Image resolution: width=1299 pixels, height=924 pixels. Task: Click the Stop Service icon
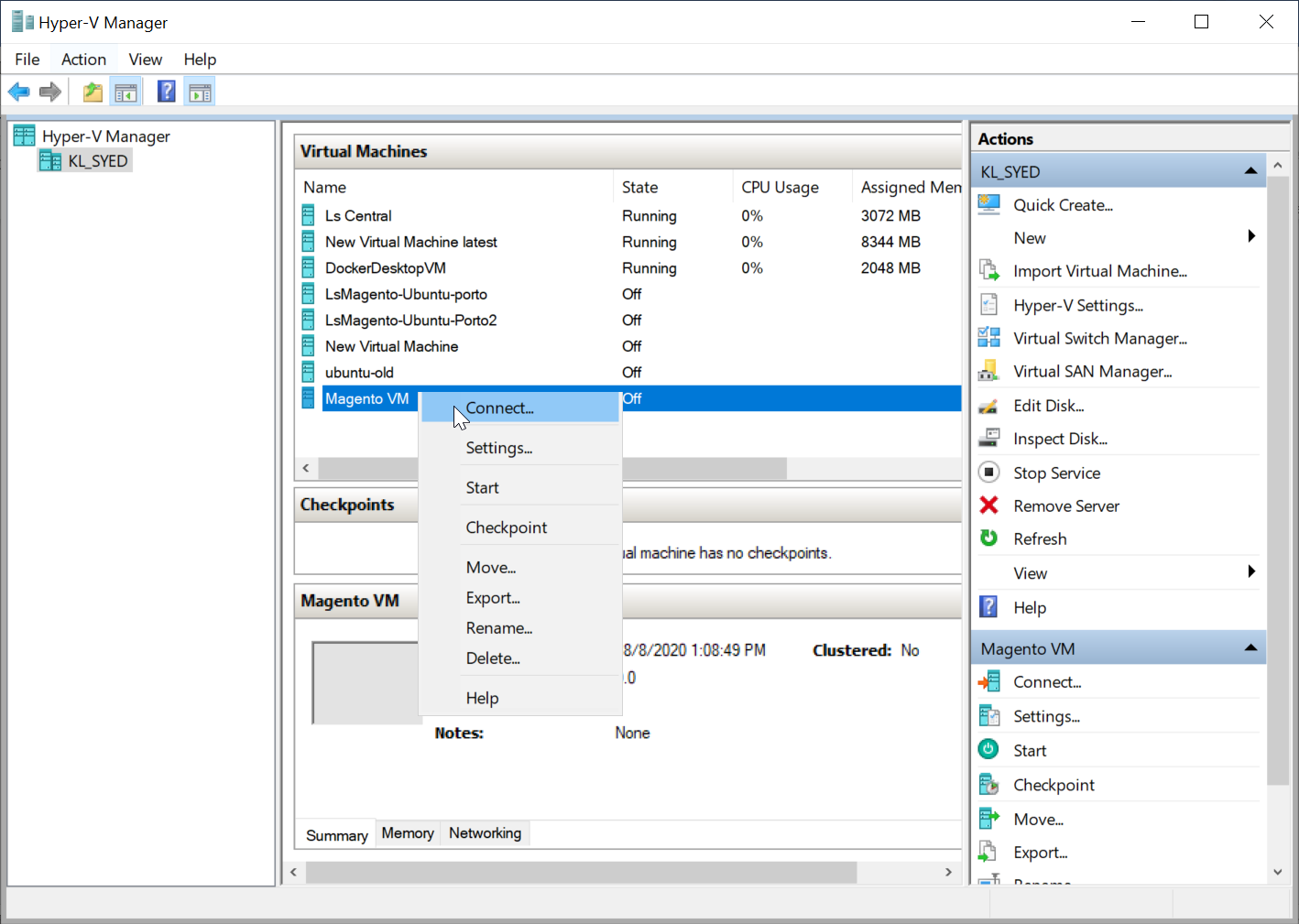[989, 473]
